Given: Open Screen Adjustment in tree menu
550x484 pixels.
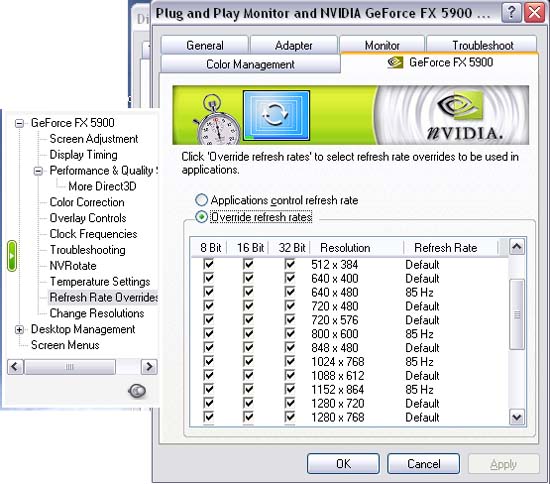Looking at the screenshot, I should pos(94,139).
